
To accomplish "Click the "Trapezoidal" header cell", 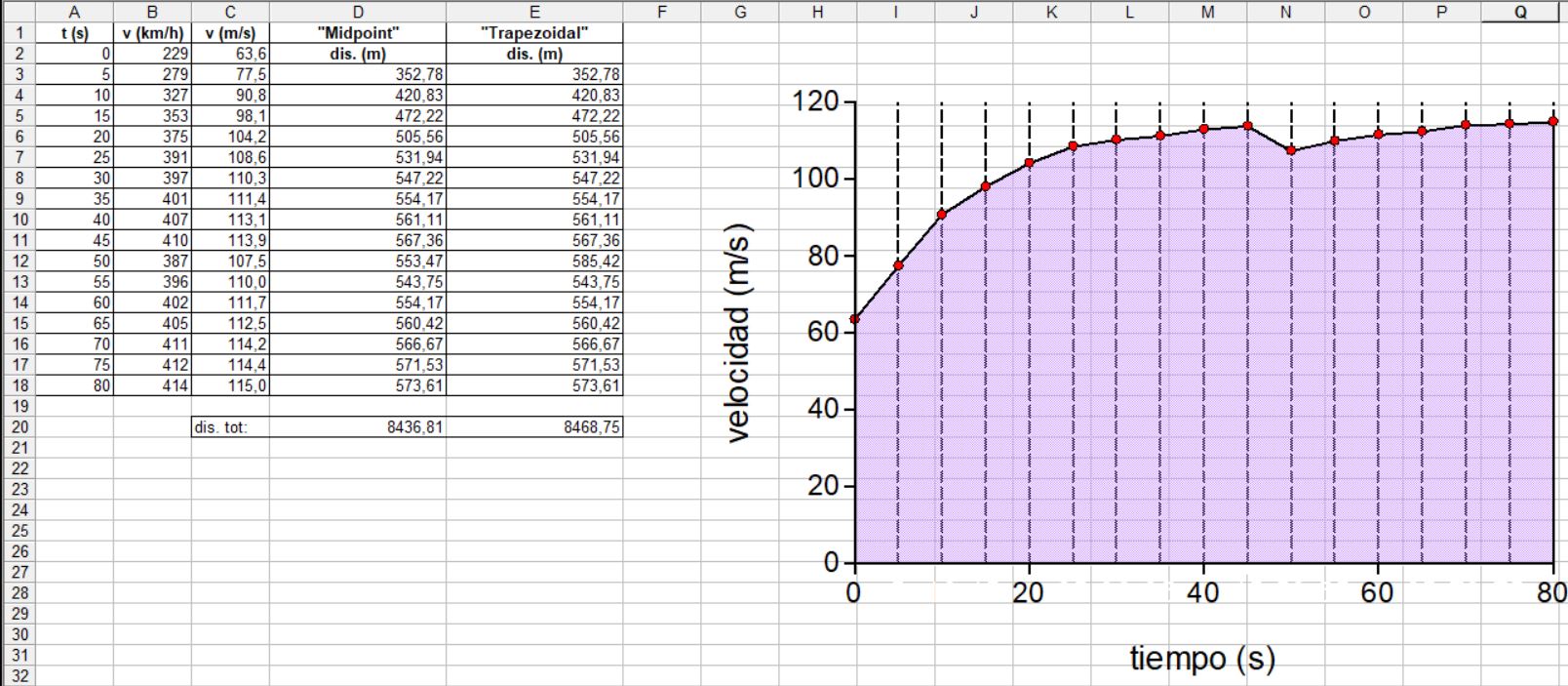I will pos(534,32).
